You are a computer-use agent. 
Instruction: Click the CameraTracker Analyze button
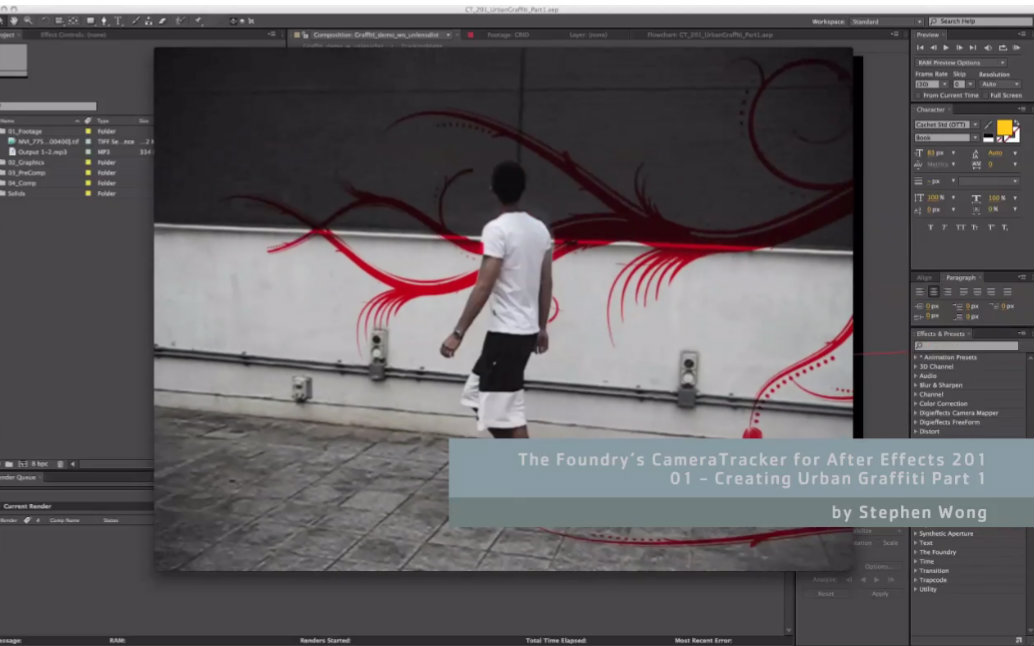[824, 580]
